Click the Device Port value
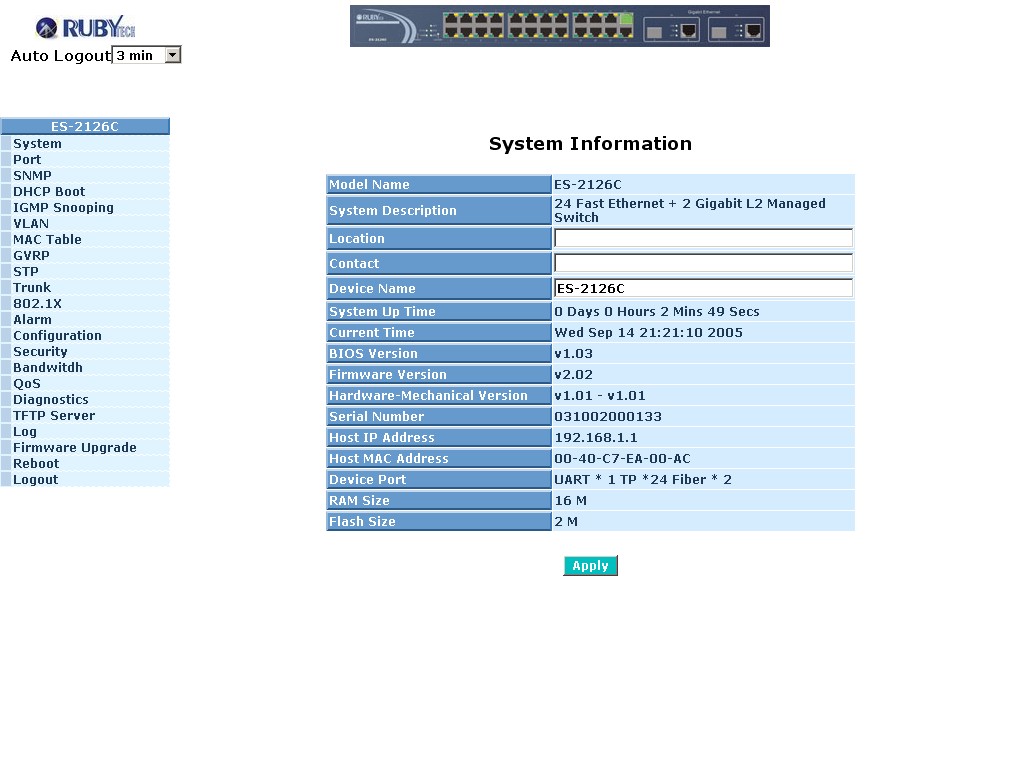This screenshot has height=768, width=1024. [643, 479]
